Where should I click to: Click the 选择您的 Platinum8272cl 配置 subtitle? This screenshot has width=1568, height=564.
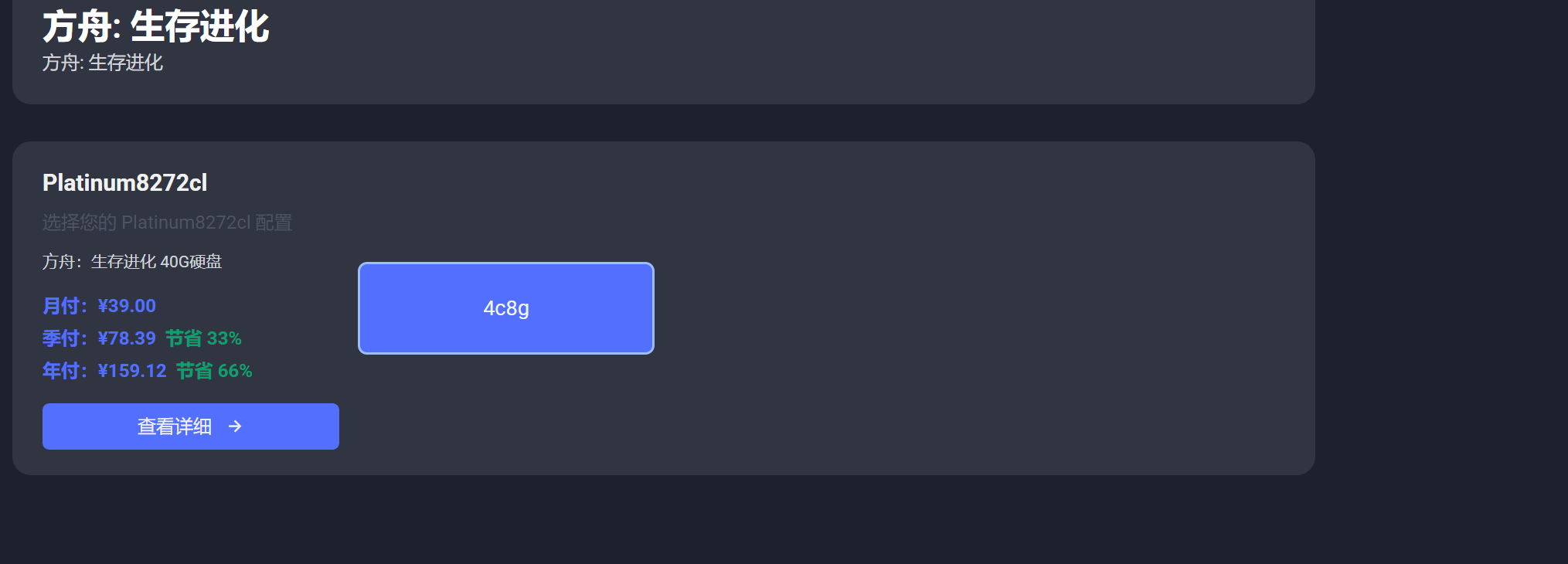pos(167,223)
